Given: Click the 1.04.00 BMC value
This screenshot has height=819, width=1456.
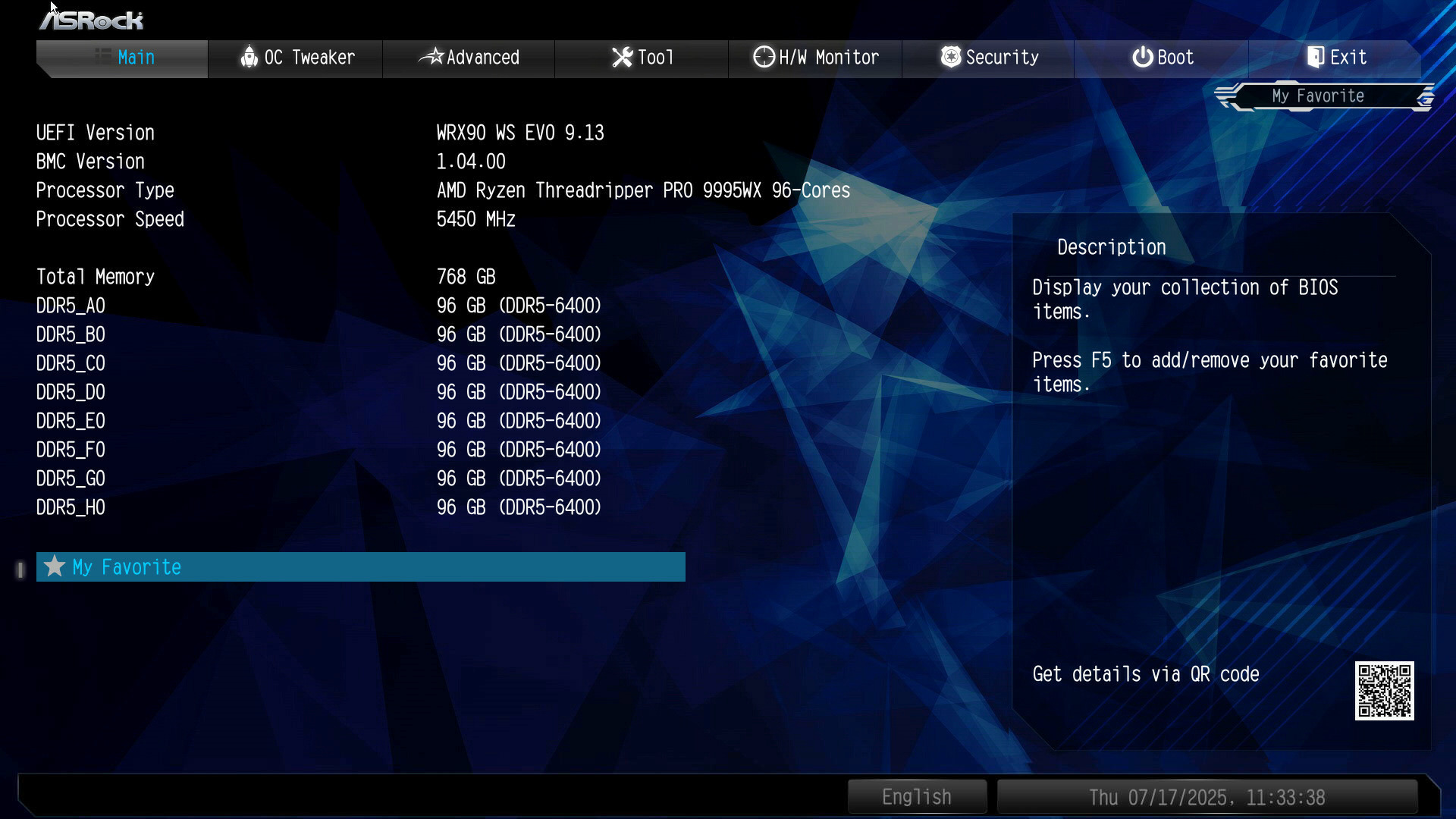Looking at the screenshot, I should click(x=471, y=162).
